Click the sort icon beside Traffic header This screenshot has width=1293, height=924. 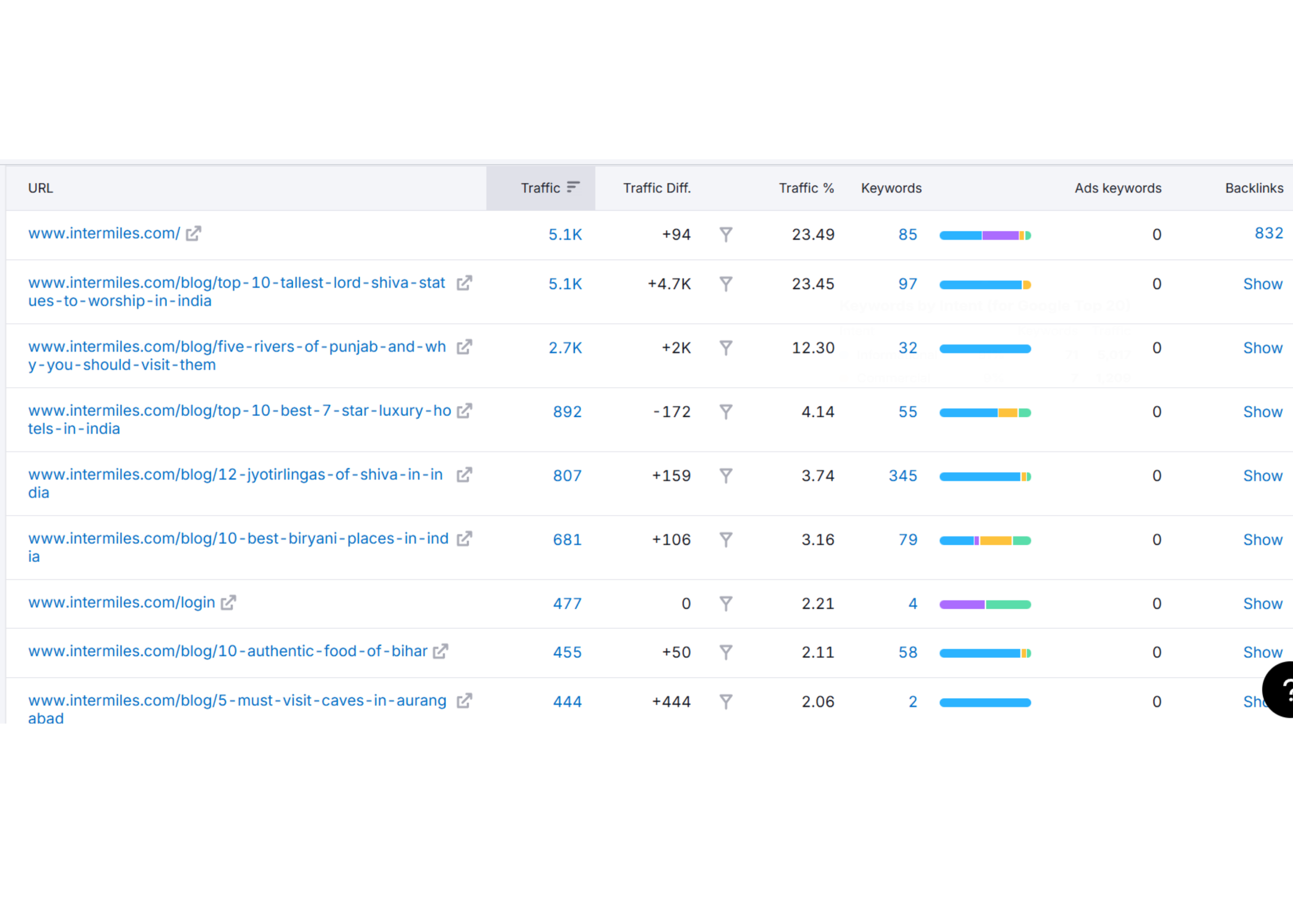click(x=573, y=187)
